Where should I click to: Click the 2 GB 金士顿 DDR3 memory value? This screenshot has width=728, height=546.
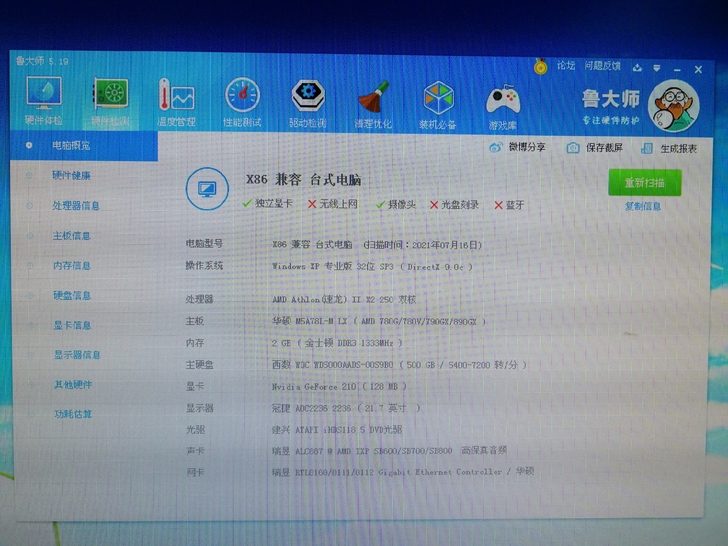pos(337,343)
